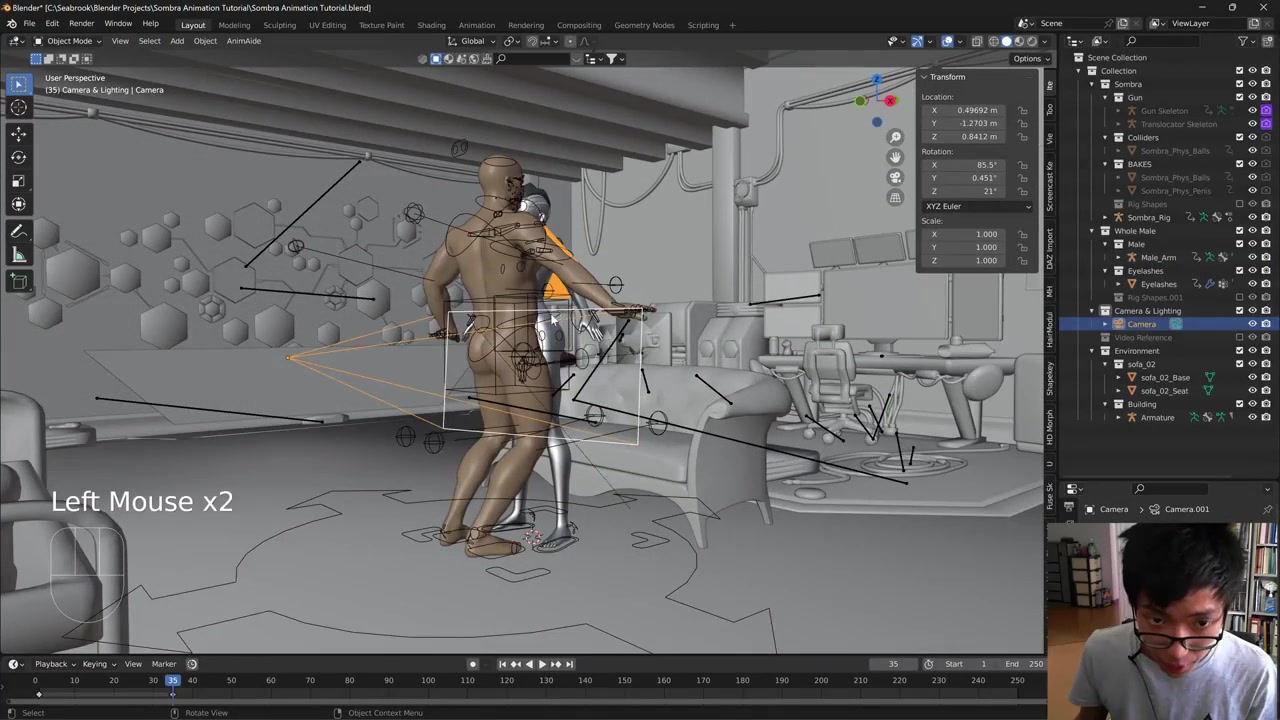Collapse the Camera & Lighting collection
The height and width of the screenshot is (720, 1280).
coord(1092,311)
